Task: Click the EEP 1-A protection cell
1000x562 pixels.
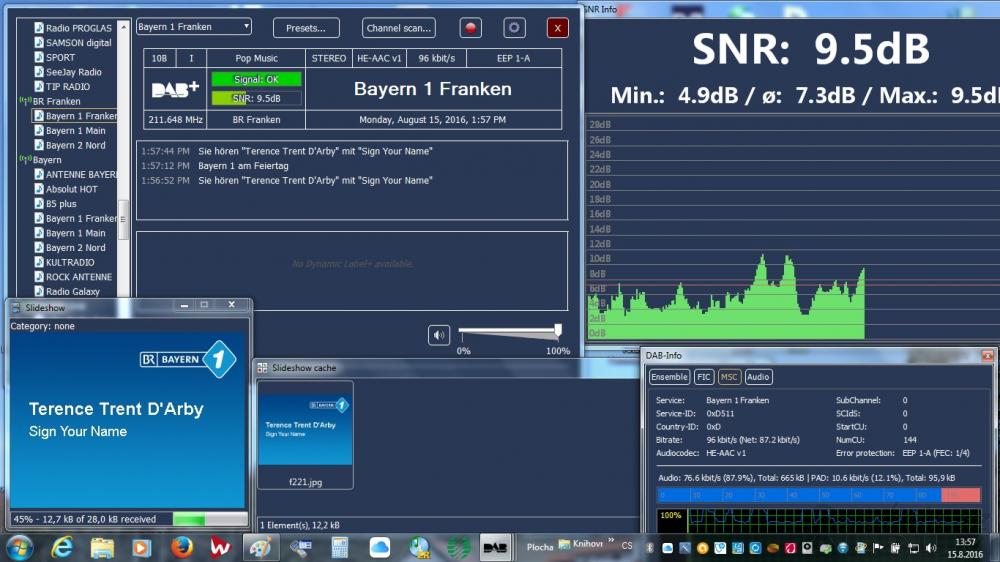Action: click(513, 58)
